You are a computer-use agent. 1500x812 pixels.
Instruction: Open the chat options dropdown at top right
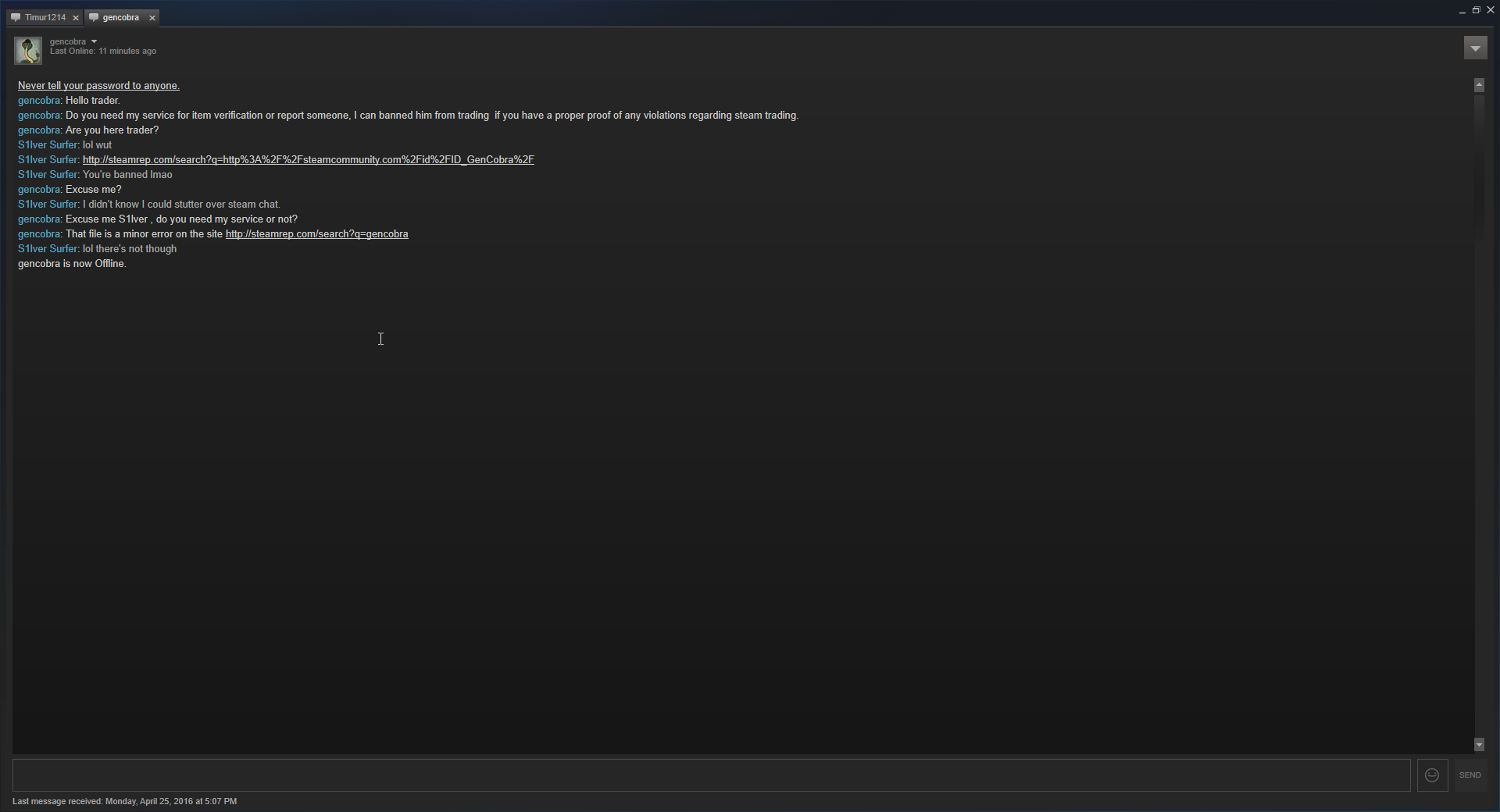coord(1475,48)
